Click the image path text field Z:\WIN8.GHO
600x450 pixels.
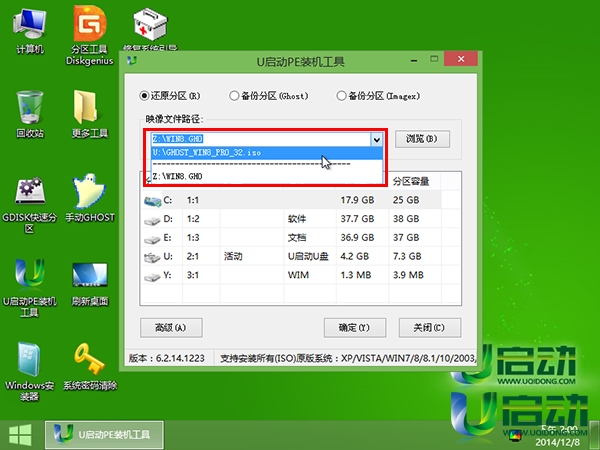(x=261, y=139)
